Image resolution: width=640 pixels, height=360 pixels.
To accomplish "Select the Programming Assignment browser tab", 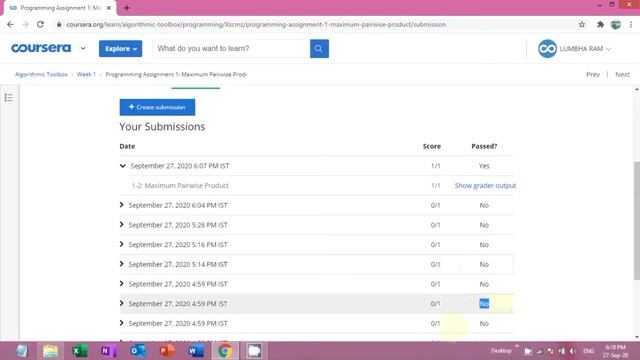I will coord(59,8).
